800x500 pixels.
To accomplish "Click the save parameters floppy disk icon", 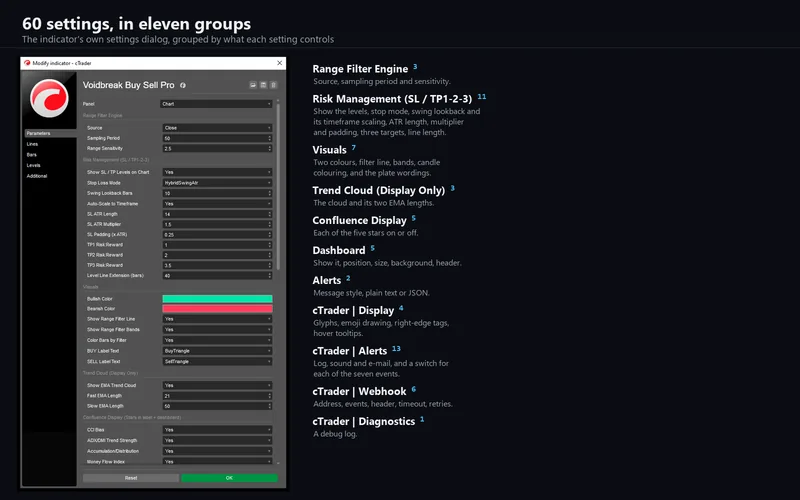I will (x=263, y=85).
